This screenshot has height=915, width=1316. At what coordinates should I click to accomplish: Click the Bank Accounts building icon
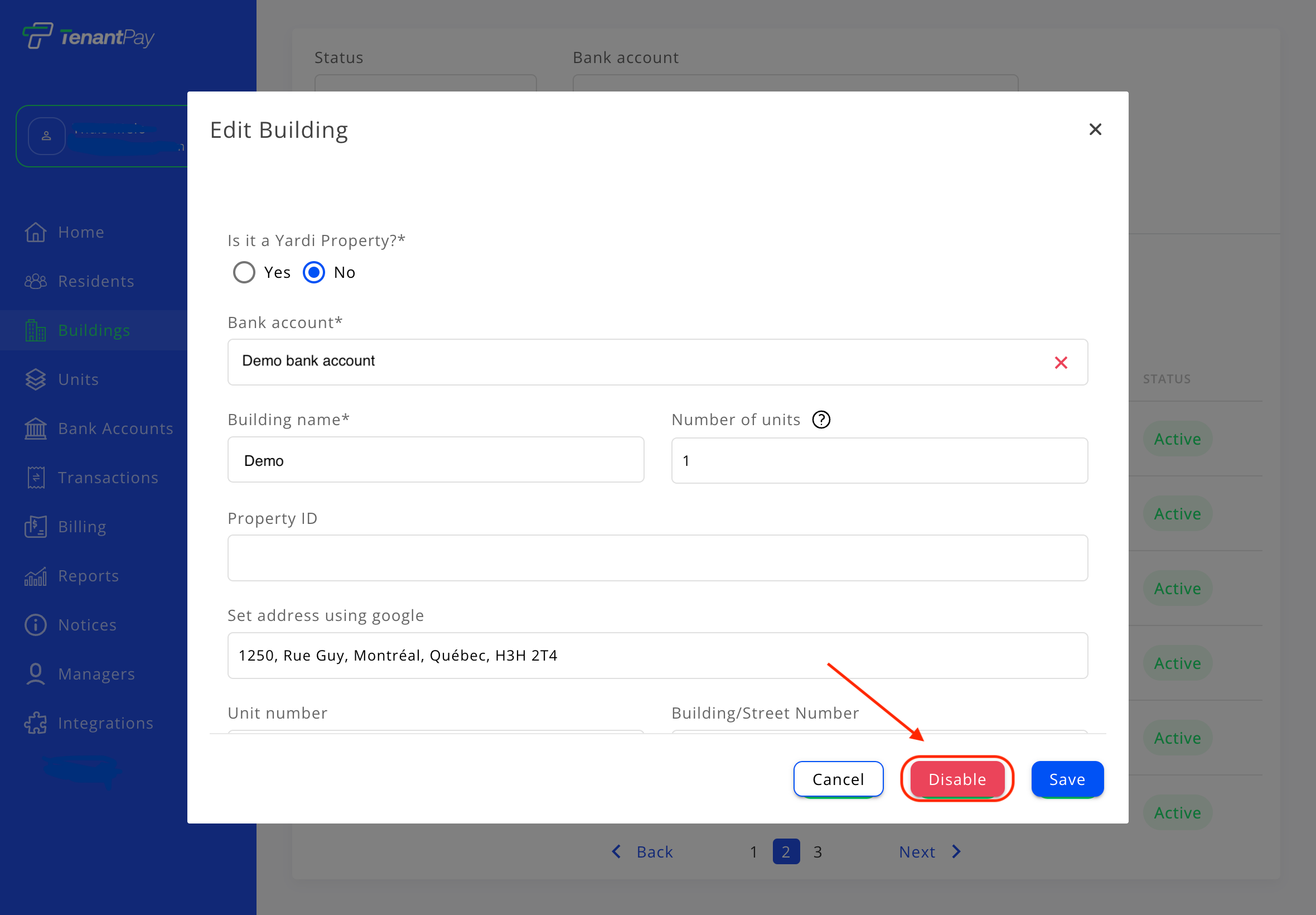click(36, 429)
